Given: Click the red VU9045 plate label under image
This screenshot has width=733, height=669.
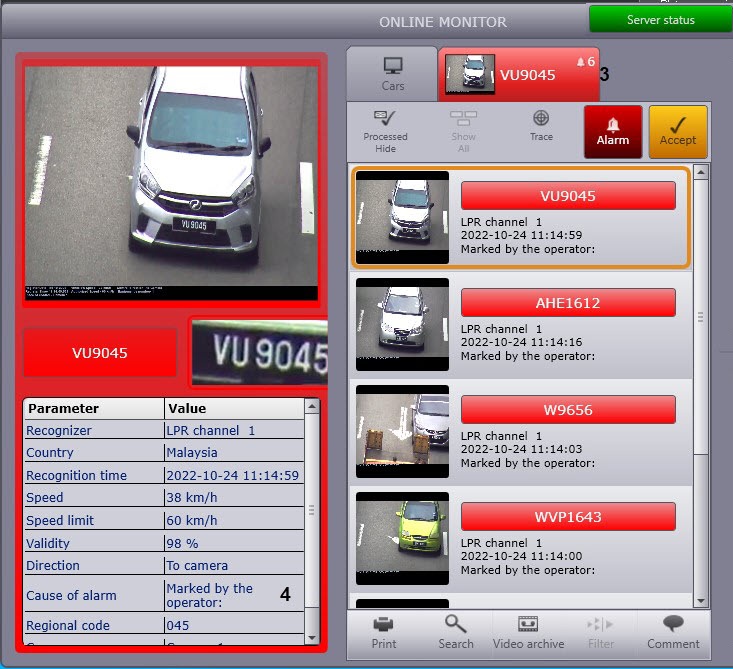Looking at the screenshot, I should (x=100, y=352).
